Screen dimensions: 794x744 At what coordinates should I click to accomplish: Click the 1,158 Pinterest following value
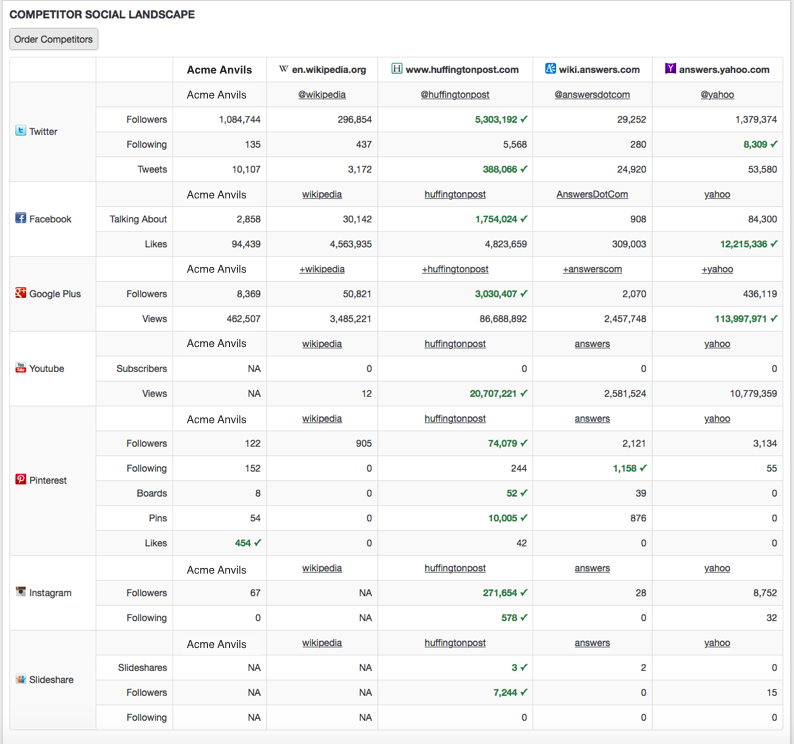point(625,468)
